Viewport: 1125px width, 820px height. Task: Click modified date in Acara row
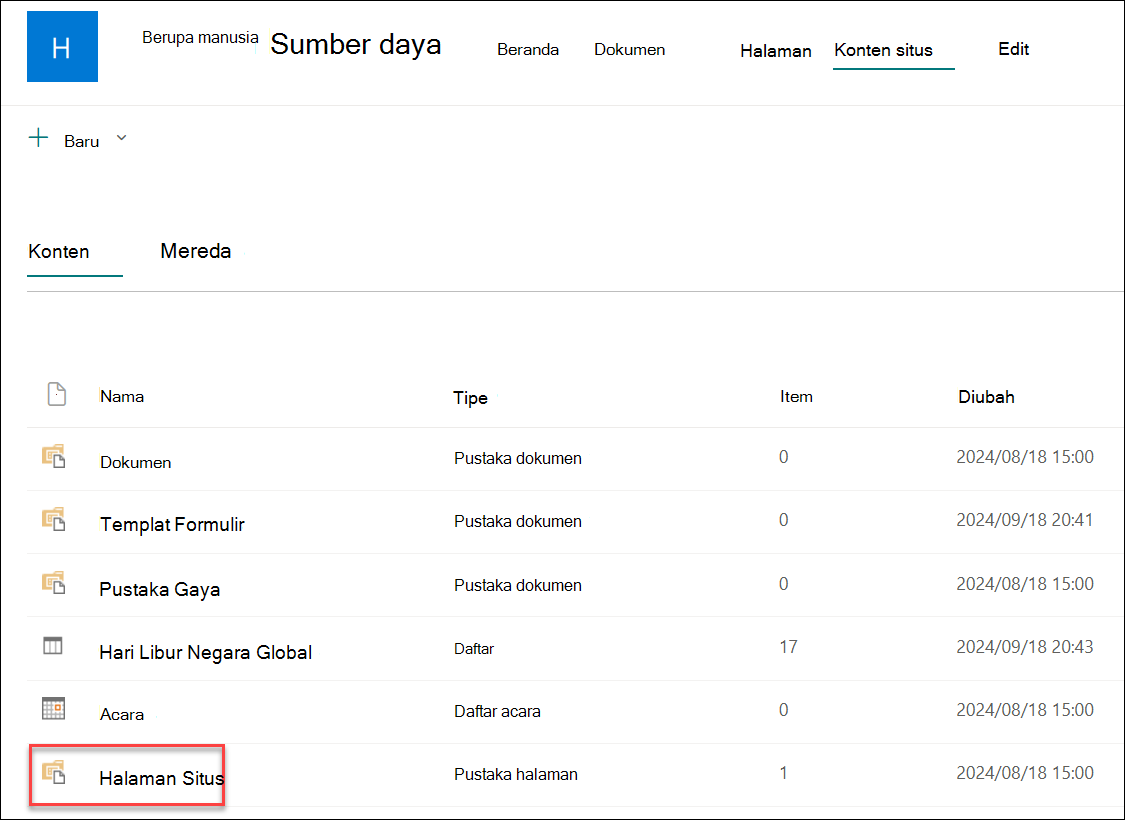point(1025,710)
